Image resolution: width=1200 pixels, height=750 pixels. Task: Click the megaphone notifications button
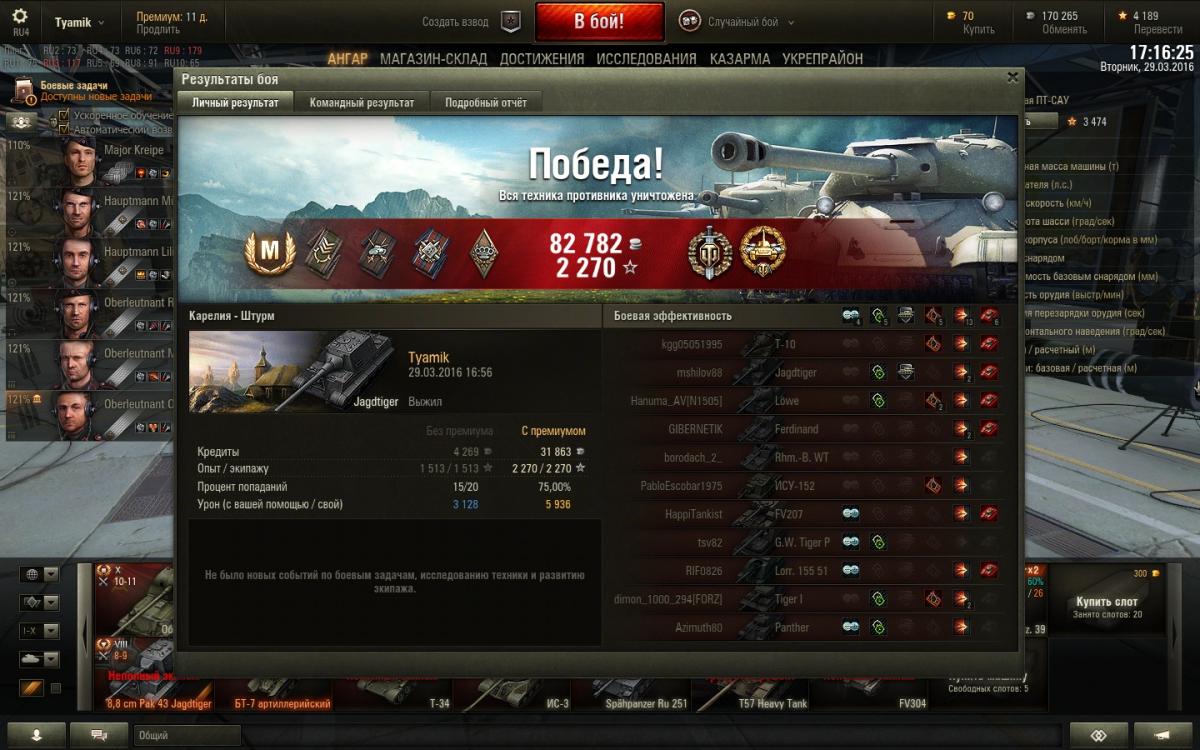coord(1160,734)
